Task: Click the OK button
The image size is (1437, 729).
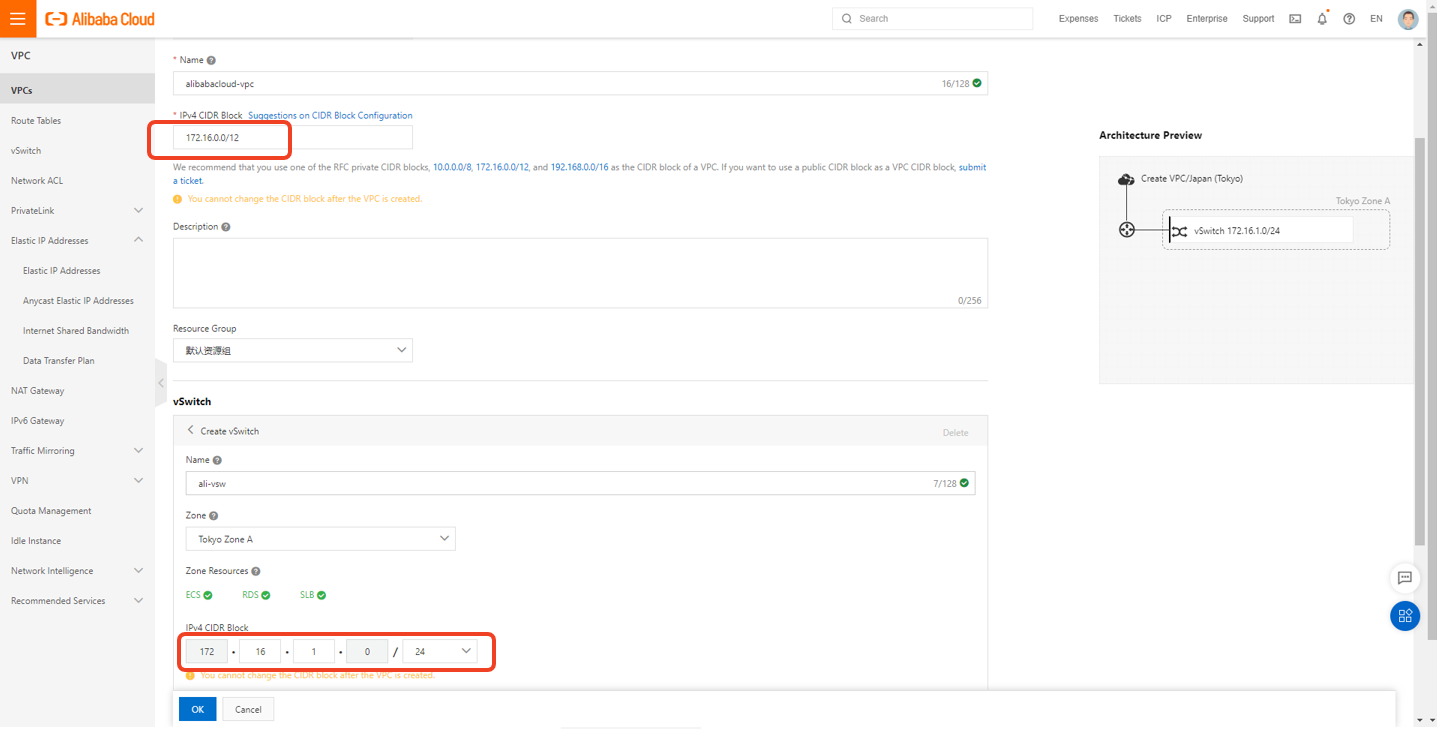Action: pos(197,709)
